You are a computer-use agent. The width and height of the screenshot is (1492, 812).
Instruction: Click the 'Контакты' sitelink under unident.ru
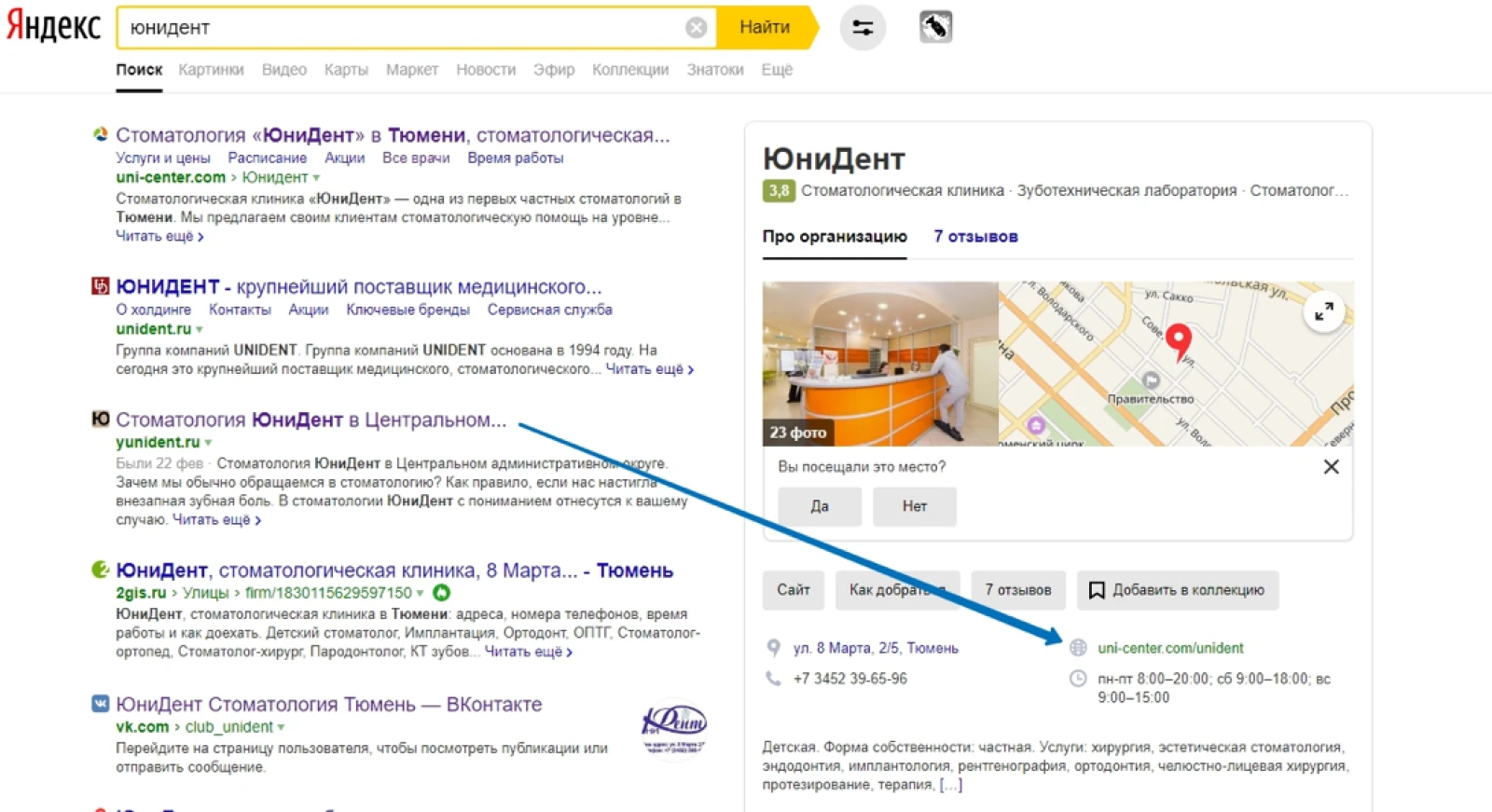pyautogui.click(x=240, y=310)
